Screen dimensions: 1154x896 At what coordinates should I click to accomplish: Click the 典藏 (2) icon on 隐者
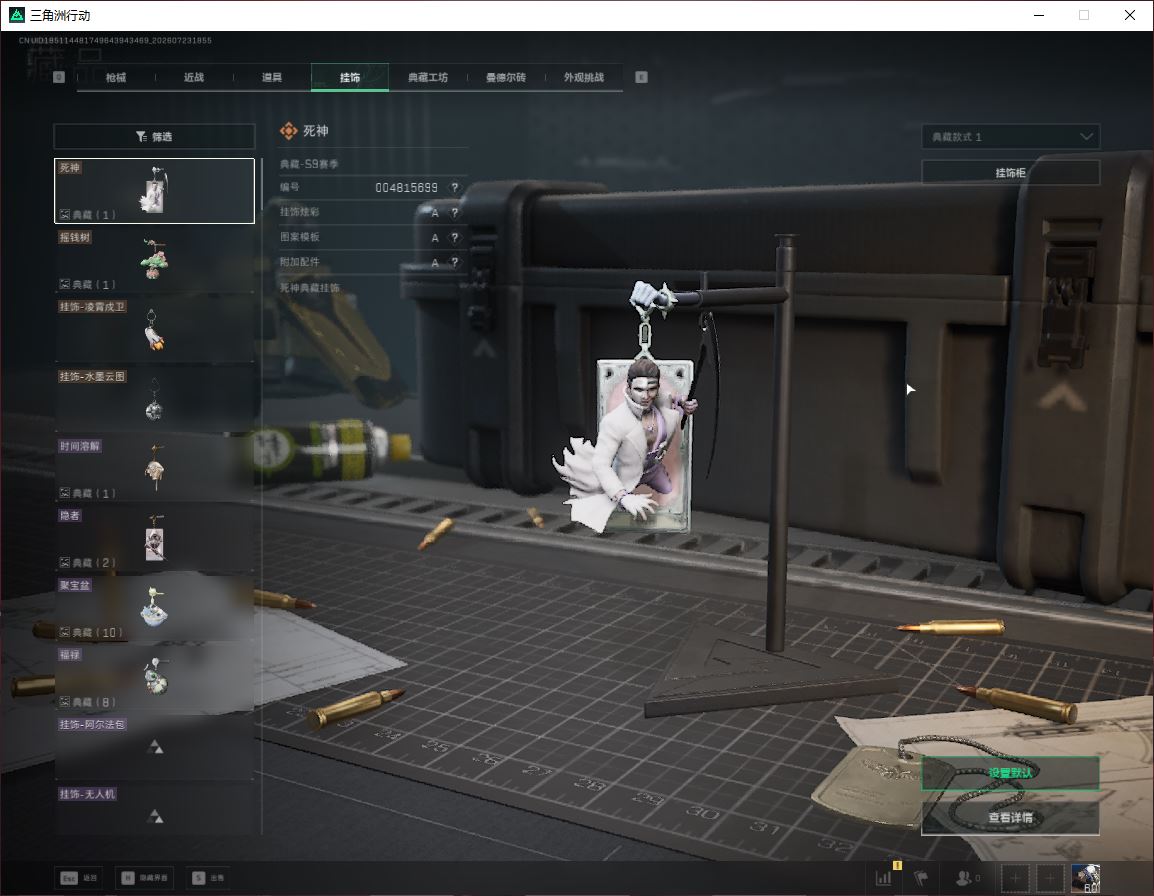pos(65,562)
